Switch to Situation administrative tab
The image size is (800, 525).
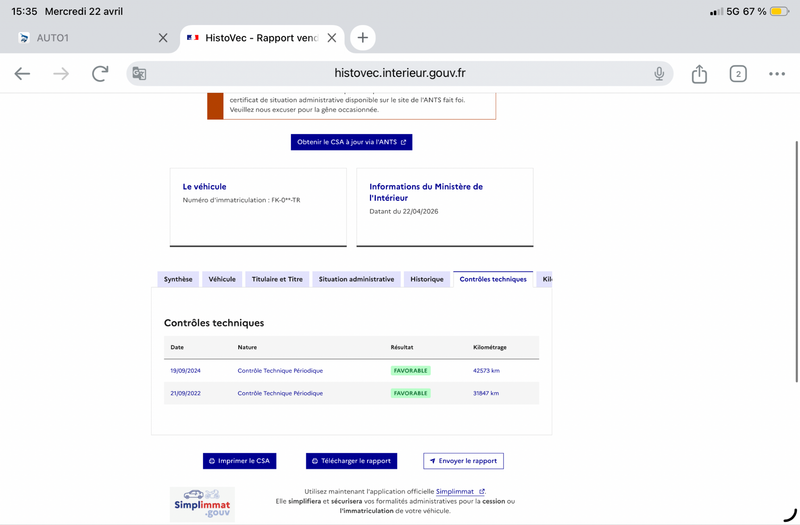coord(356,279)
